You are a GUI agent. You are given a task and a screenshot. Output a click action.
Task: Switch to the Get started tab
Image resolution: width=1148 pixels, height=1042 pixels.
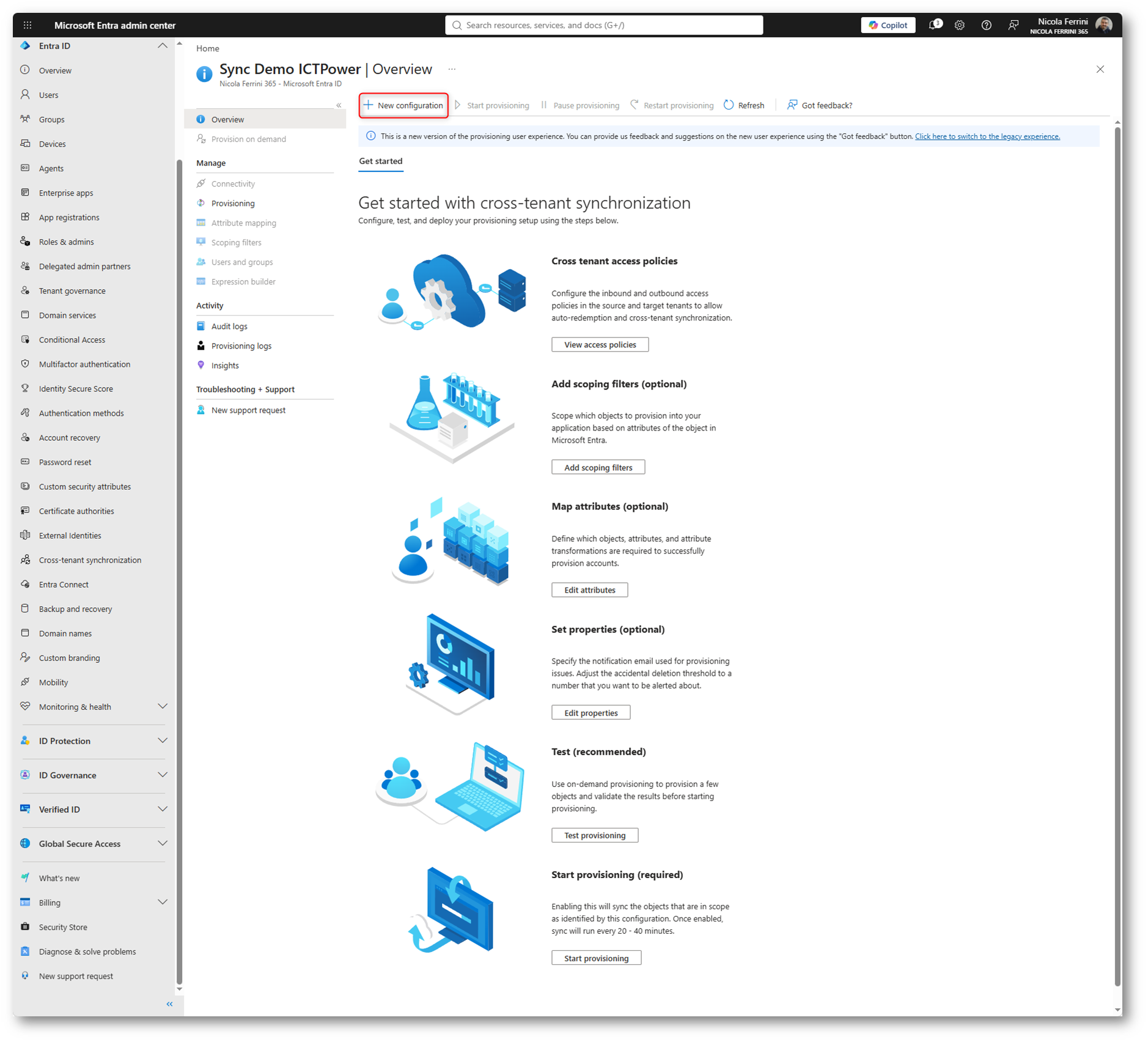pyautogui.click(x=380, y=161)
